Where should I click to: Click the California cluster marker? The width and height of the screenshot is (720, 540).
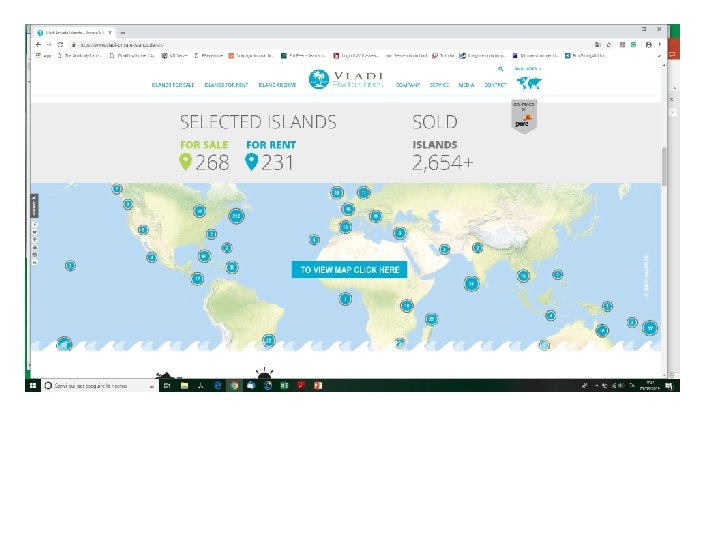click(x=143, y=230)
